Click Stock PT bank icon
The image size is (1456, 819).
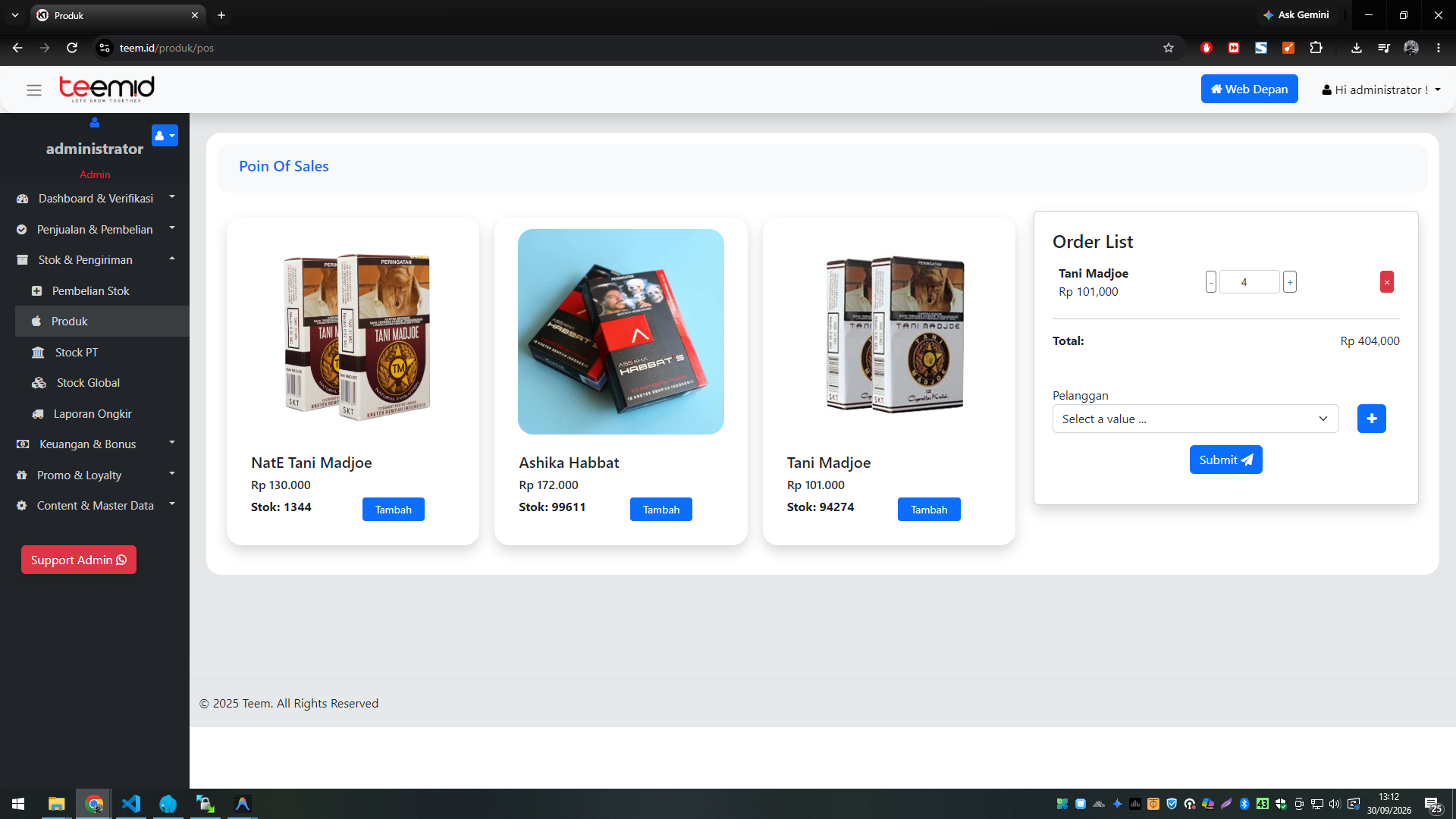38,353
